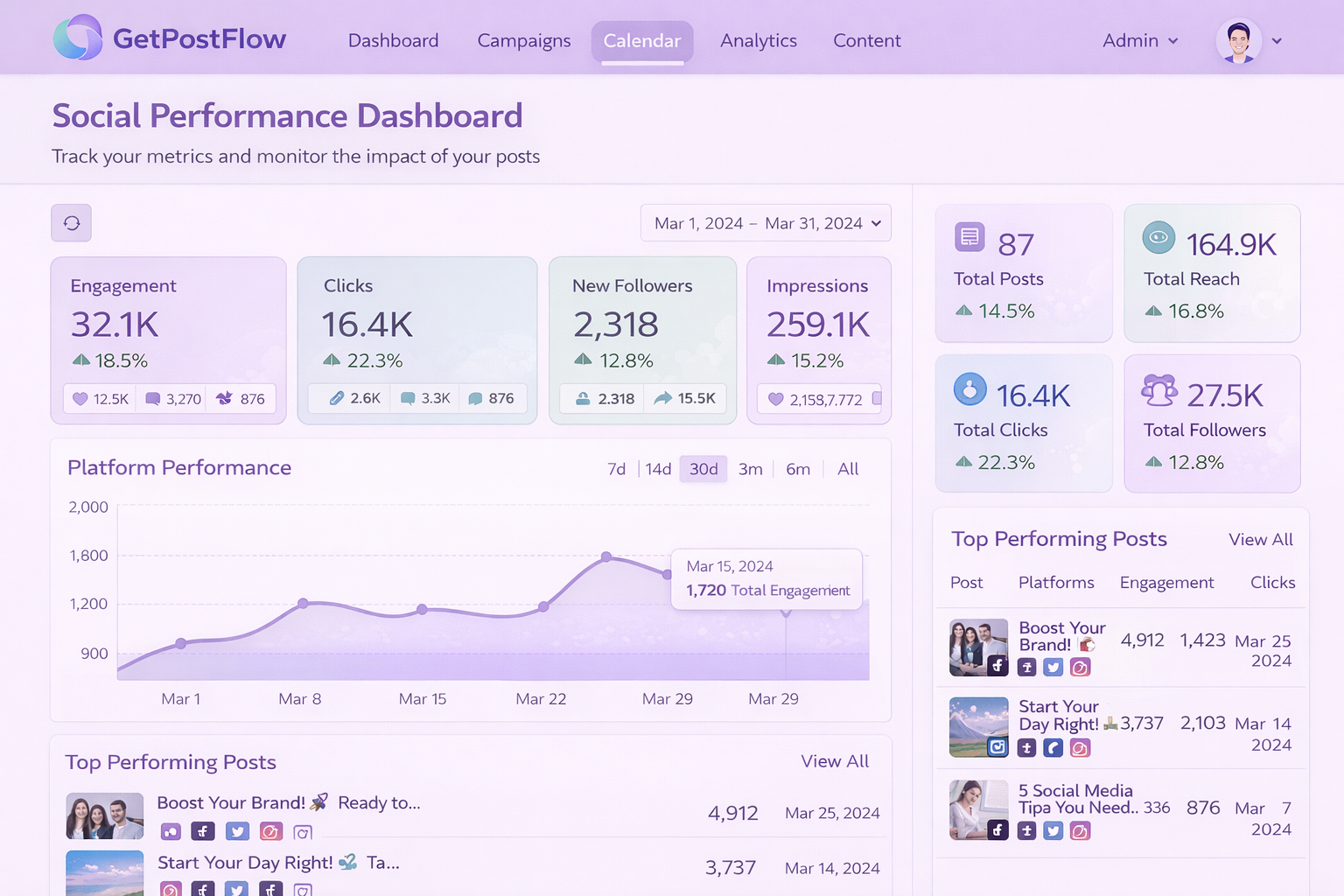
Task: Click the heart reactions icon in Engagement card
Action: [x=79, y=398]
